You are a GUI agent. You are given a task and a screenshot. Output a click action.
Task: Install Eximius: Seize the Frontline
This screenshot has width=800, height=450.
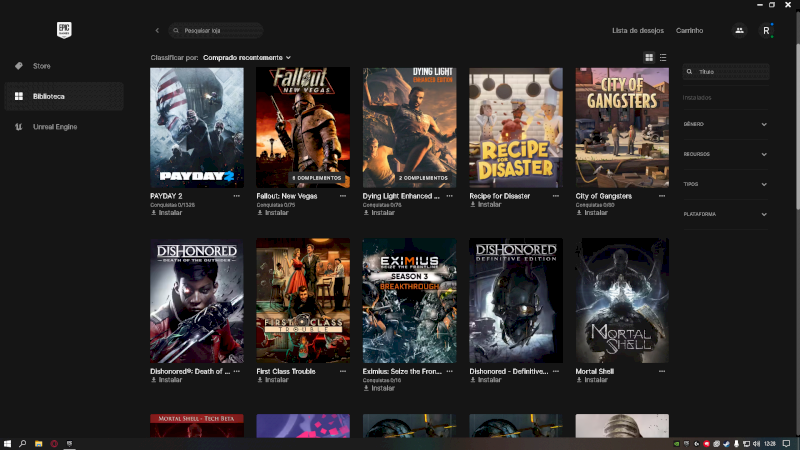pyautogui.click(x=379, y=388)
